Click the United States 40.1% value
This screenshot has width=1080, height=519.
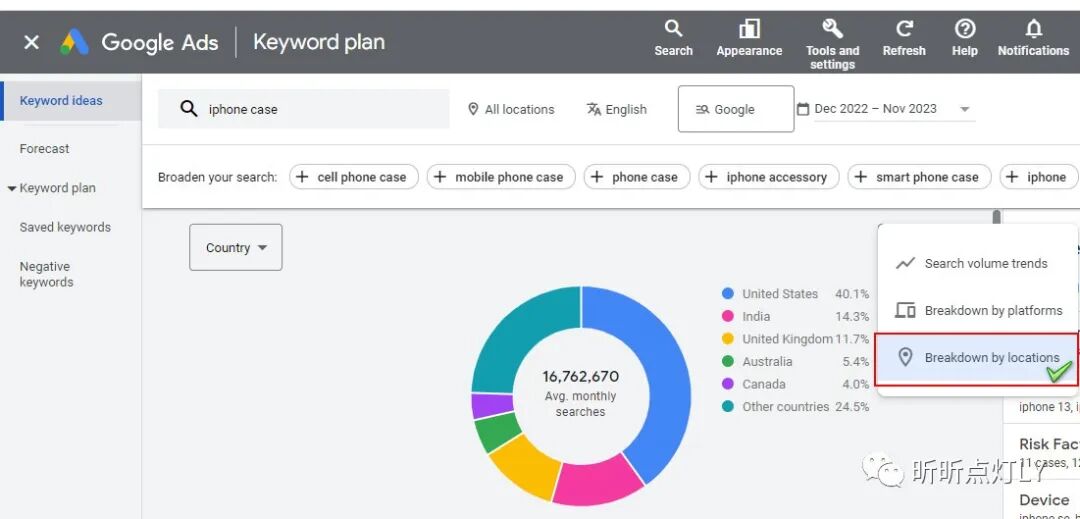852,294
